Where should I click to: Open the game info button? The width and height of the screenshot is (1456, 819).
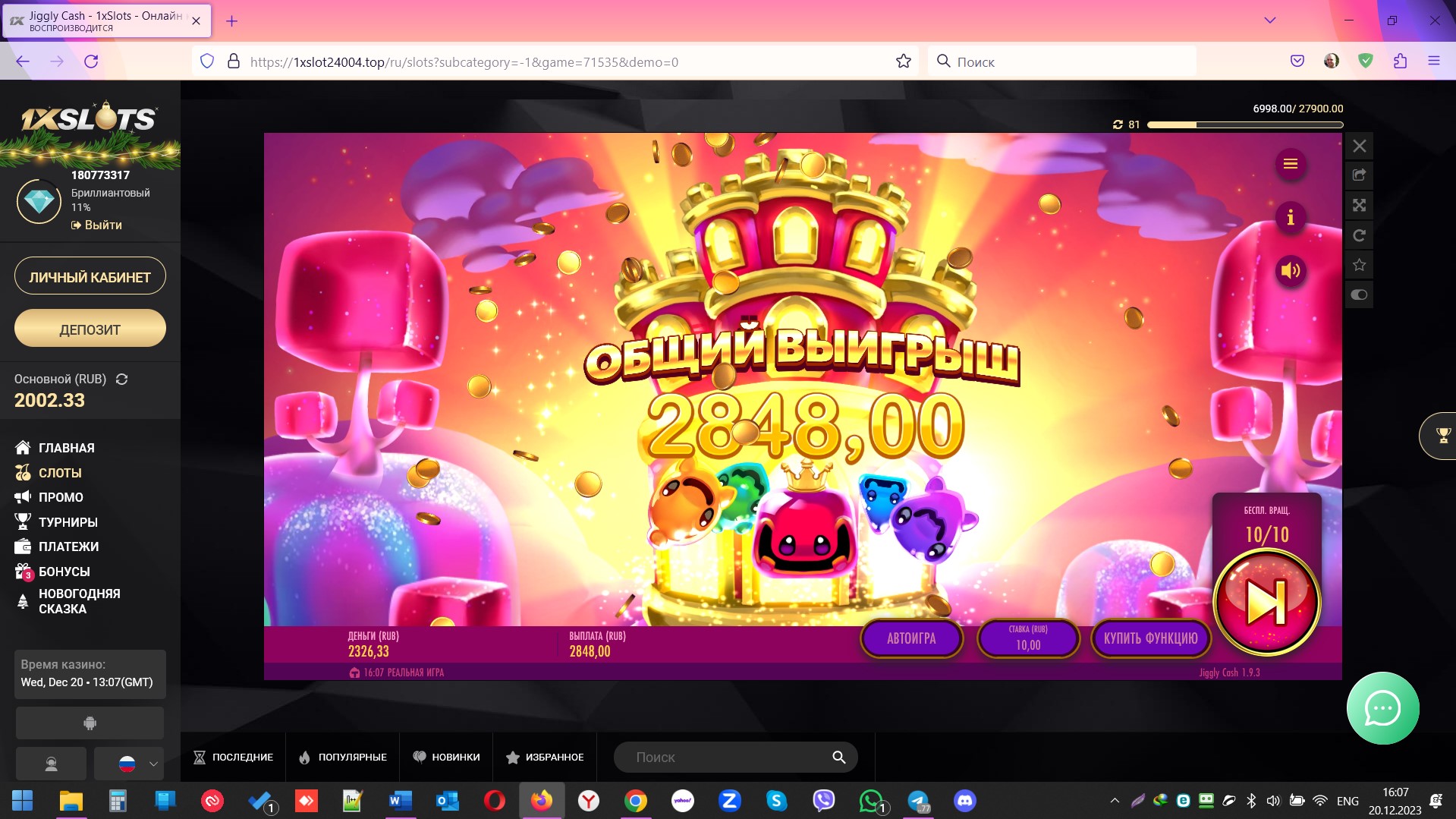pos(1290,218)
